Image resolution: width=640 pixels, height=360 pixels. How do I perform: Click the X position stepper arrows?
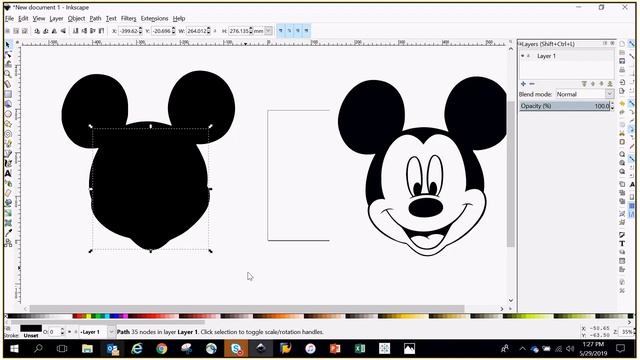pos(141,31)
